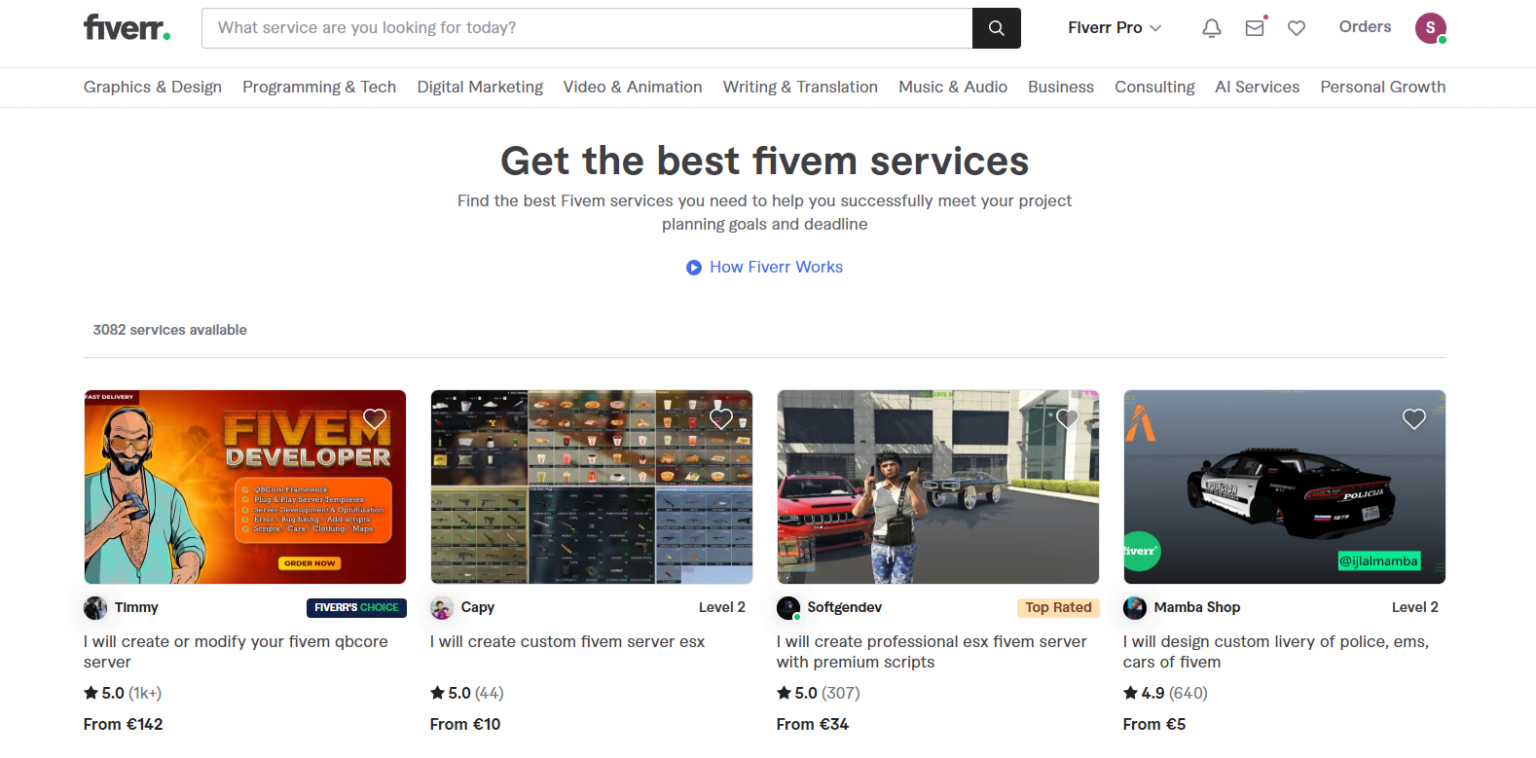Go to Orders

(x=1365, y=27)
